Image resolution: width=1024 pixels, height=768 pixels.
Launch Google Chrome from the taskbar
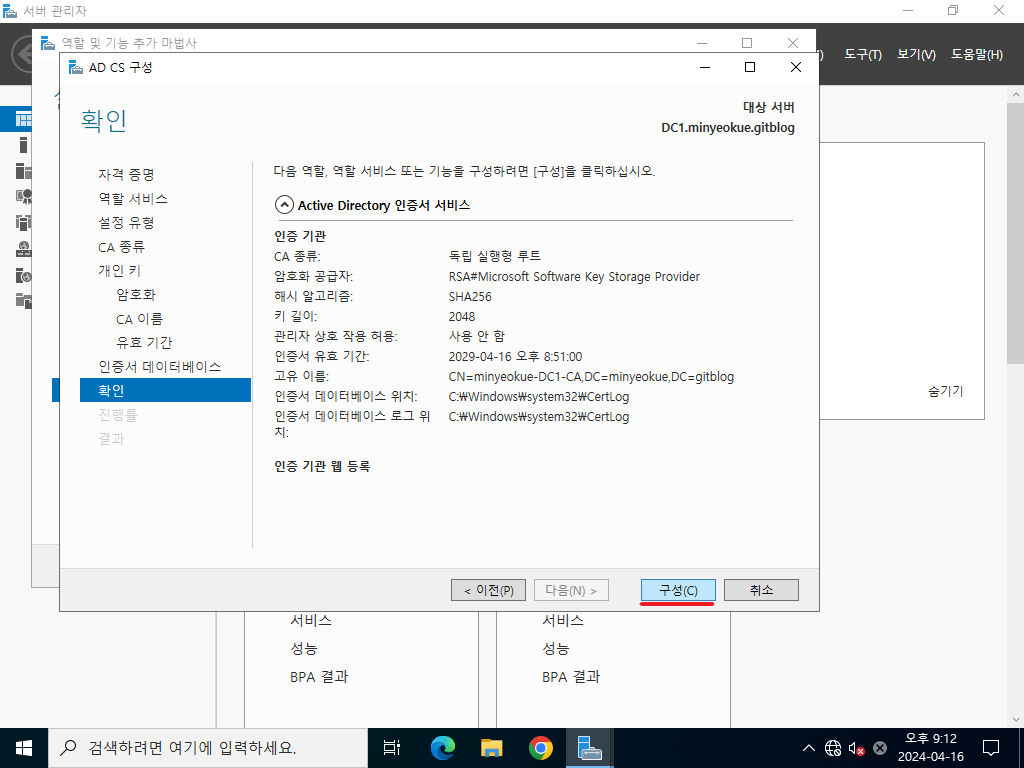[x=540, y=748]
